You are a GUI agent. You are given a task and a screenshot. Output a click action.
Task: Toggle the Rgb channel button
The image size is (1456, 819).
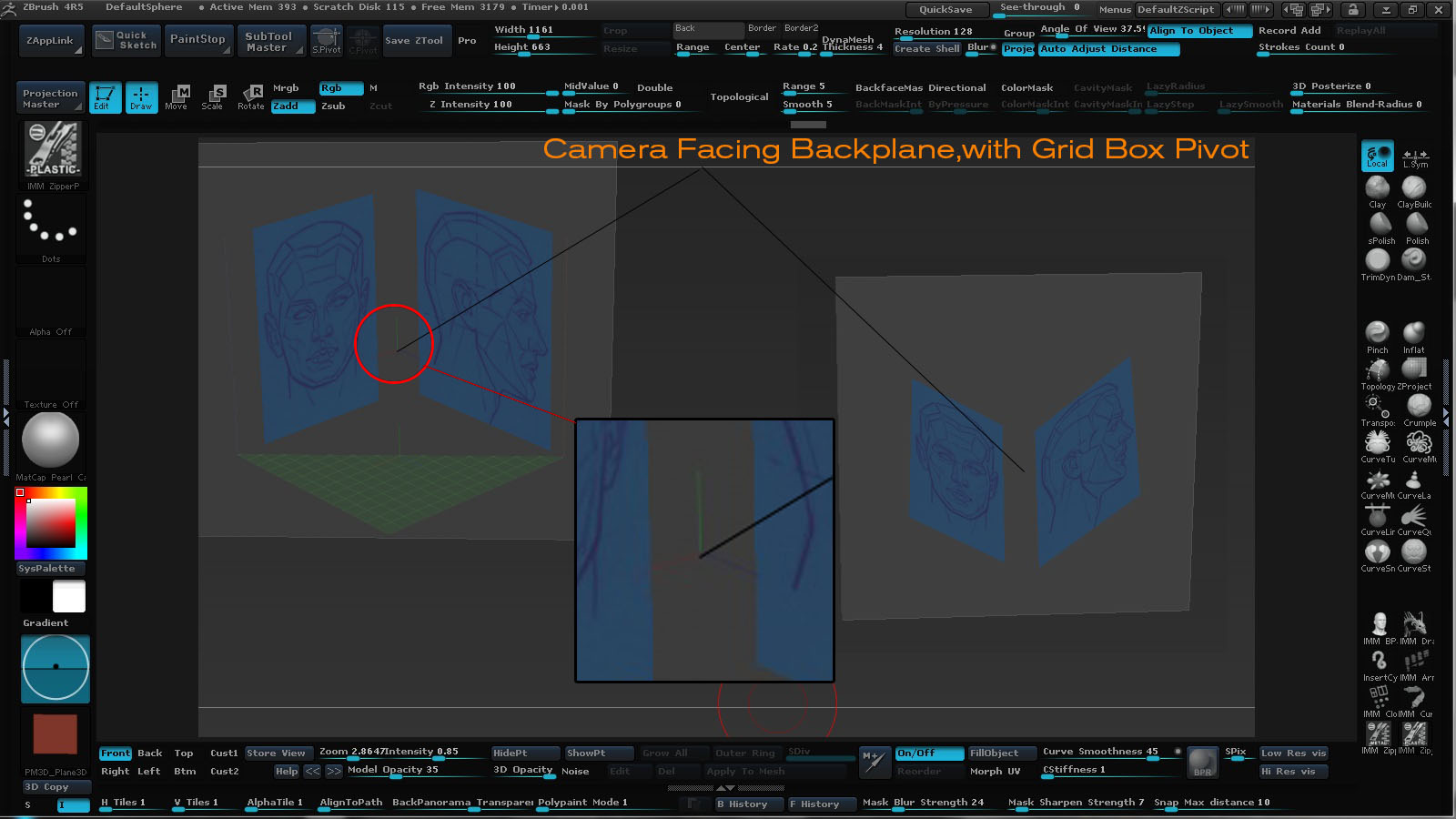340,88
